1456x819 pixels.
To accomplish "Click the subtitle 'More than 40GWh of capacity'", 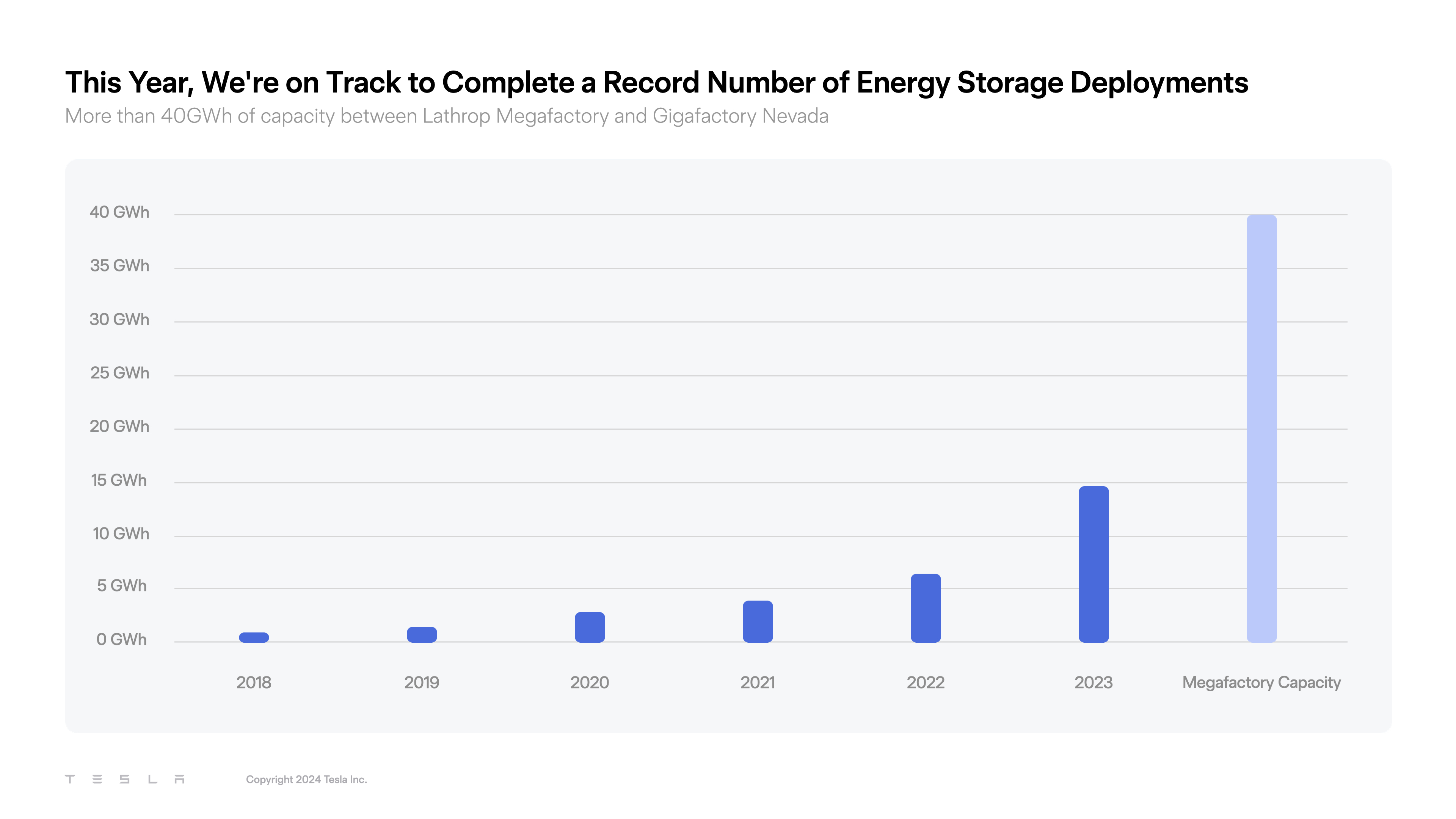I will tap(447, 116).
